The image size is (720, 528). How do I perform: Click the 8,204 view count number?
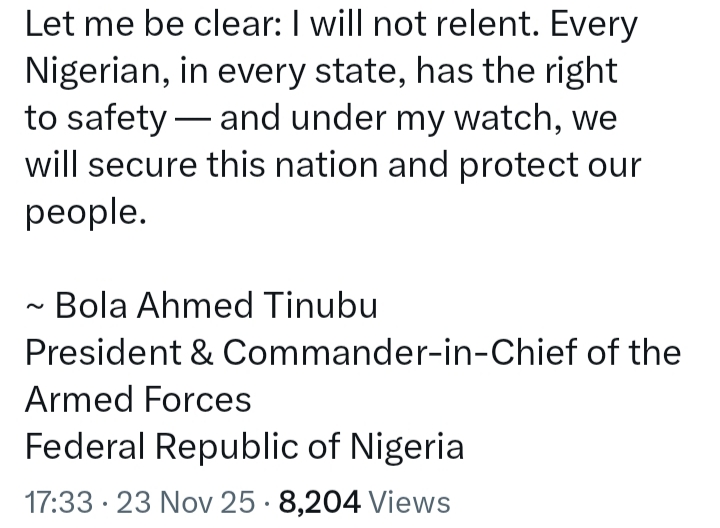tap(320, 501)
